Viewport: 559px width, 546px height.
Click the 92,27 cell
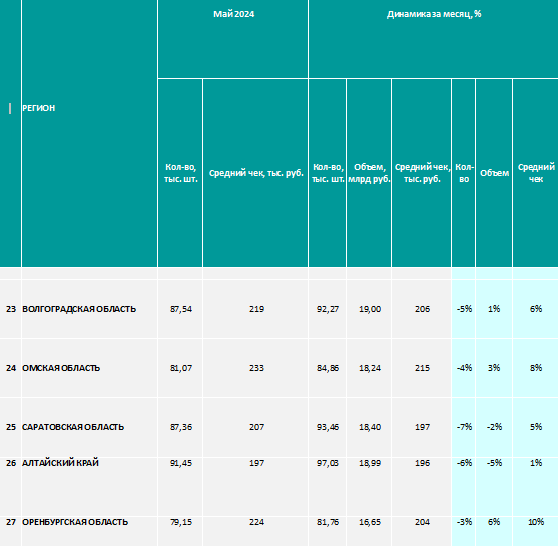(x=328, y=309)
